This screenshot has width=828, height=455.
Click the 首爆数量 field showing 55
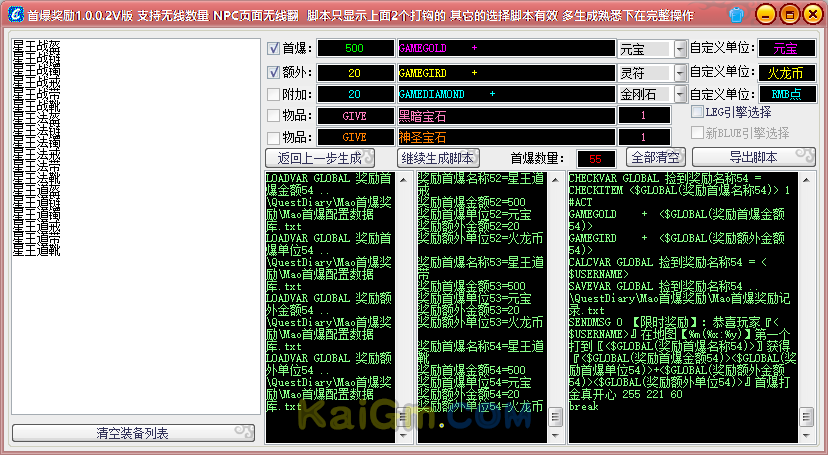point(596,159)
